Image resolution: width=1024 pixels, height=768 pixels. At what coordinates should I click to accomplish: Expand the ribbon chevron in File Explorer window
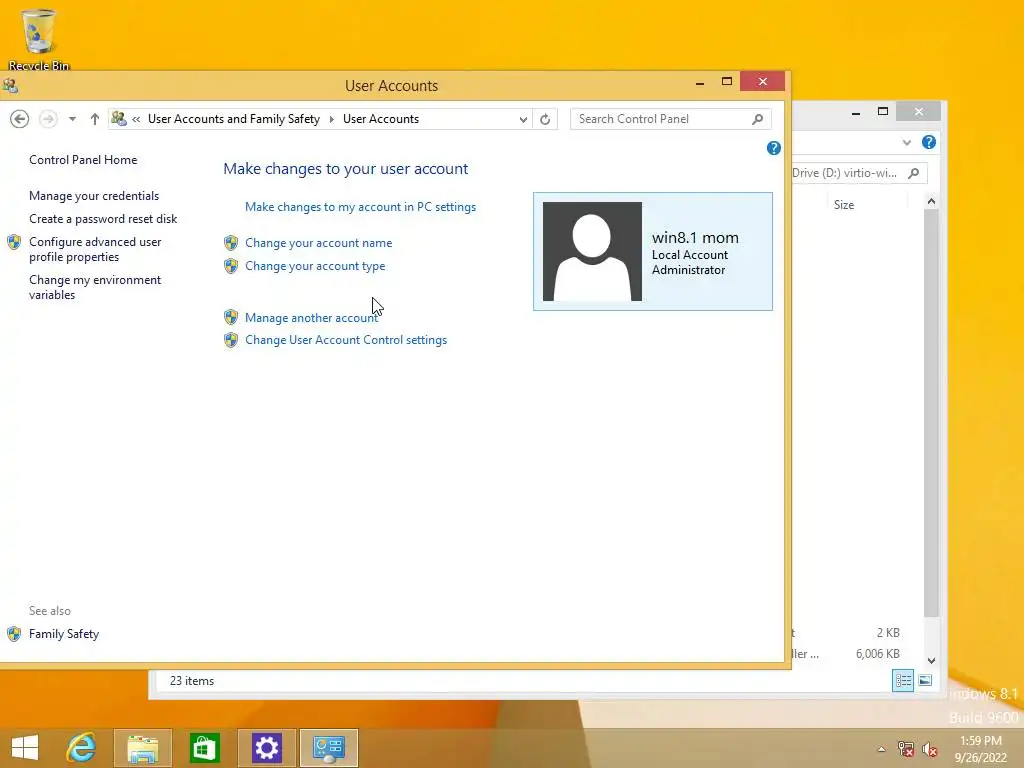(x=906, y=142)
